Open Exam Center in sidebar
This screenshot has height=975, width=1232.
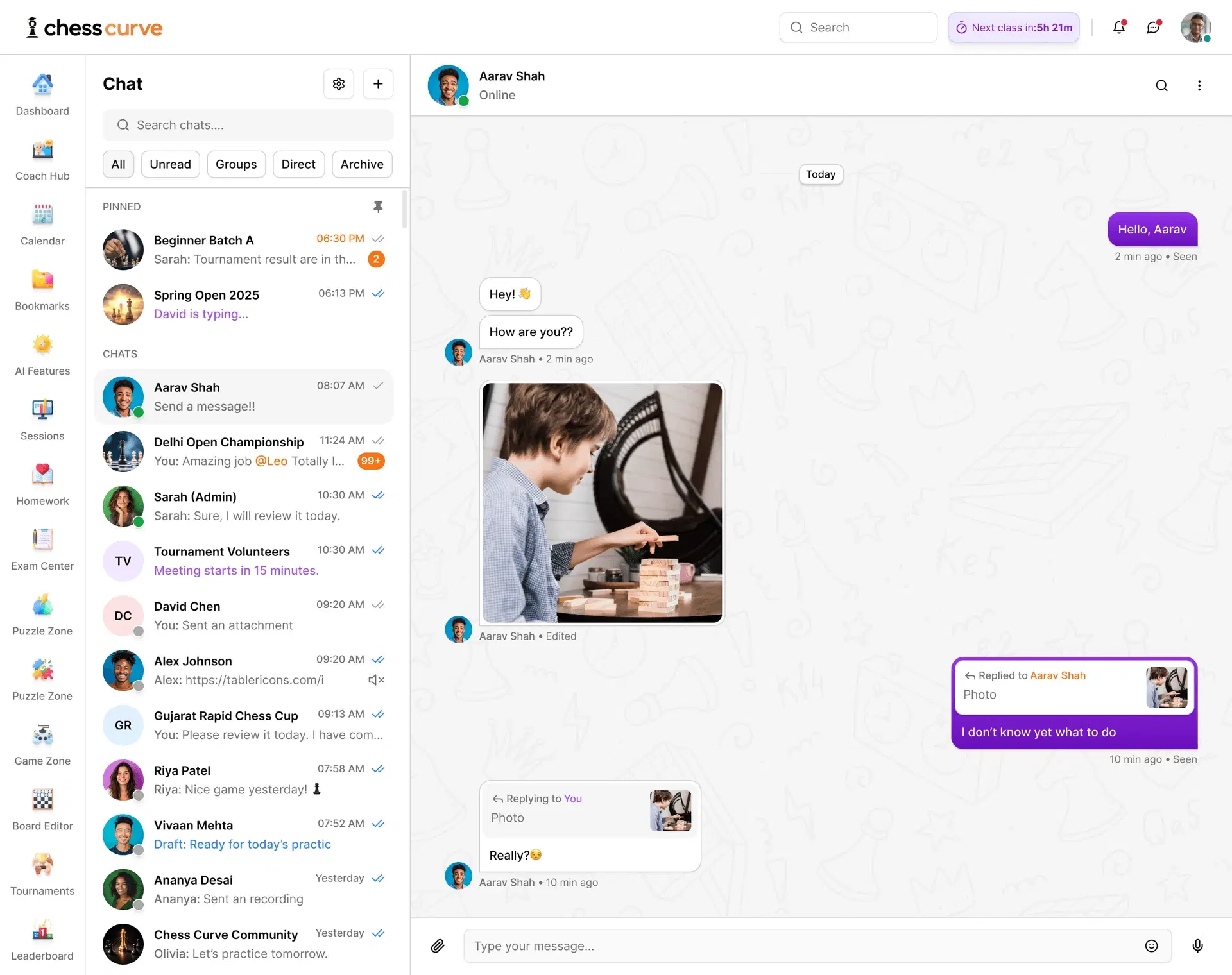pyautogui.click(x=42, y=550)
